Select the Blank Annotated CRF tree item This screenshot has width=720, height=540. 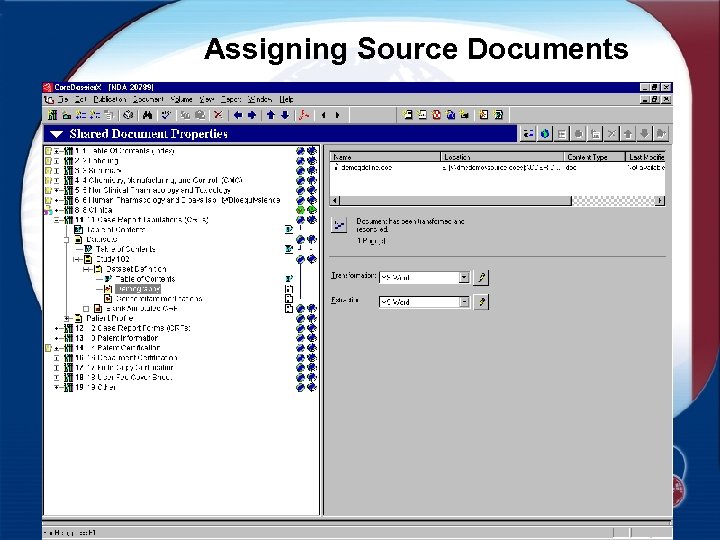[141, 309]
